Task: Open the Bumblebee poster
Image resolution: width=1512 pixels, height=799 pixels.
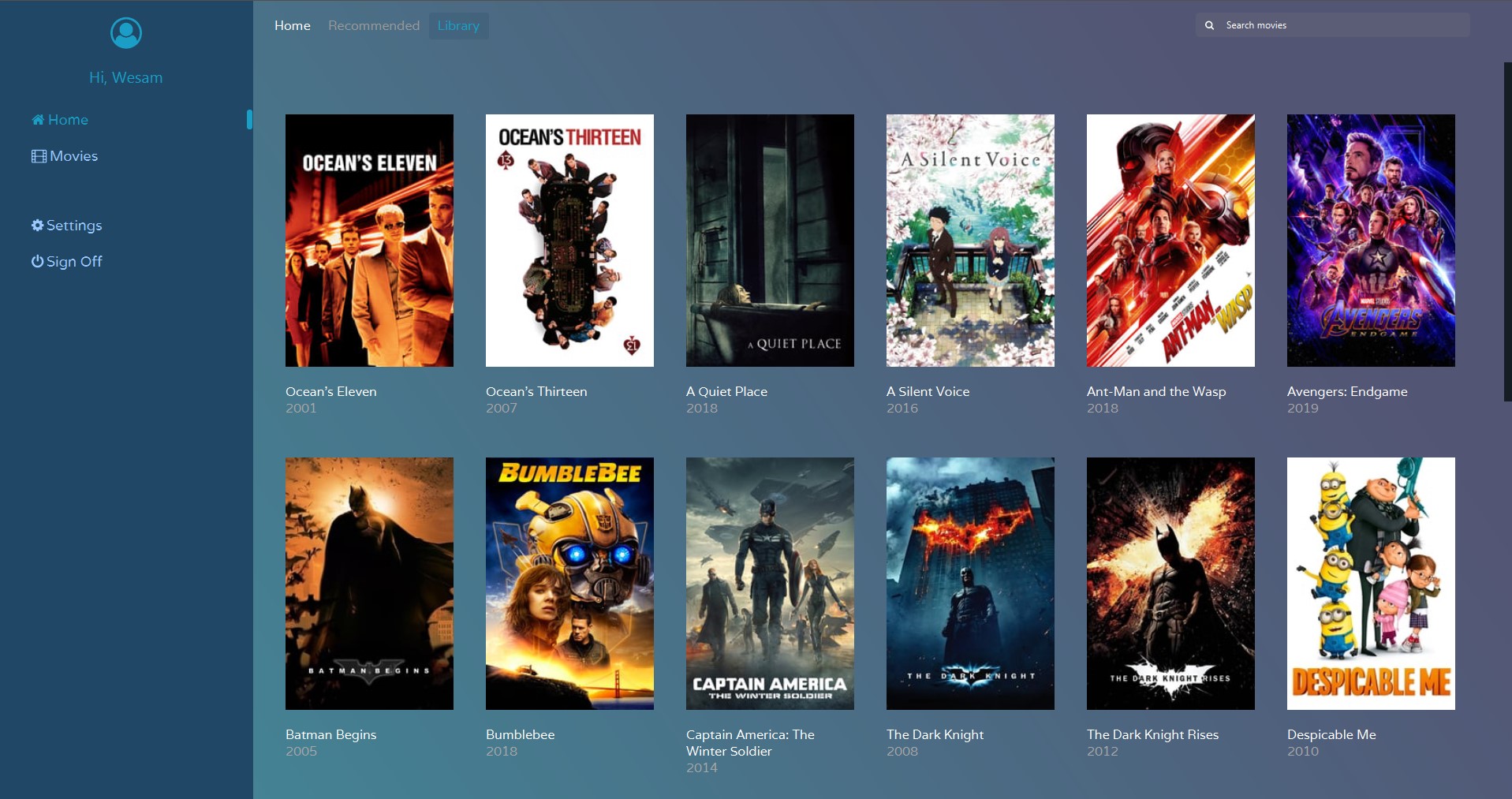Action: [569, 584]
